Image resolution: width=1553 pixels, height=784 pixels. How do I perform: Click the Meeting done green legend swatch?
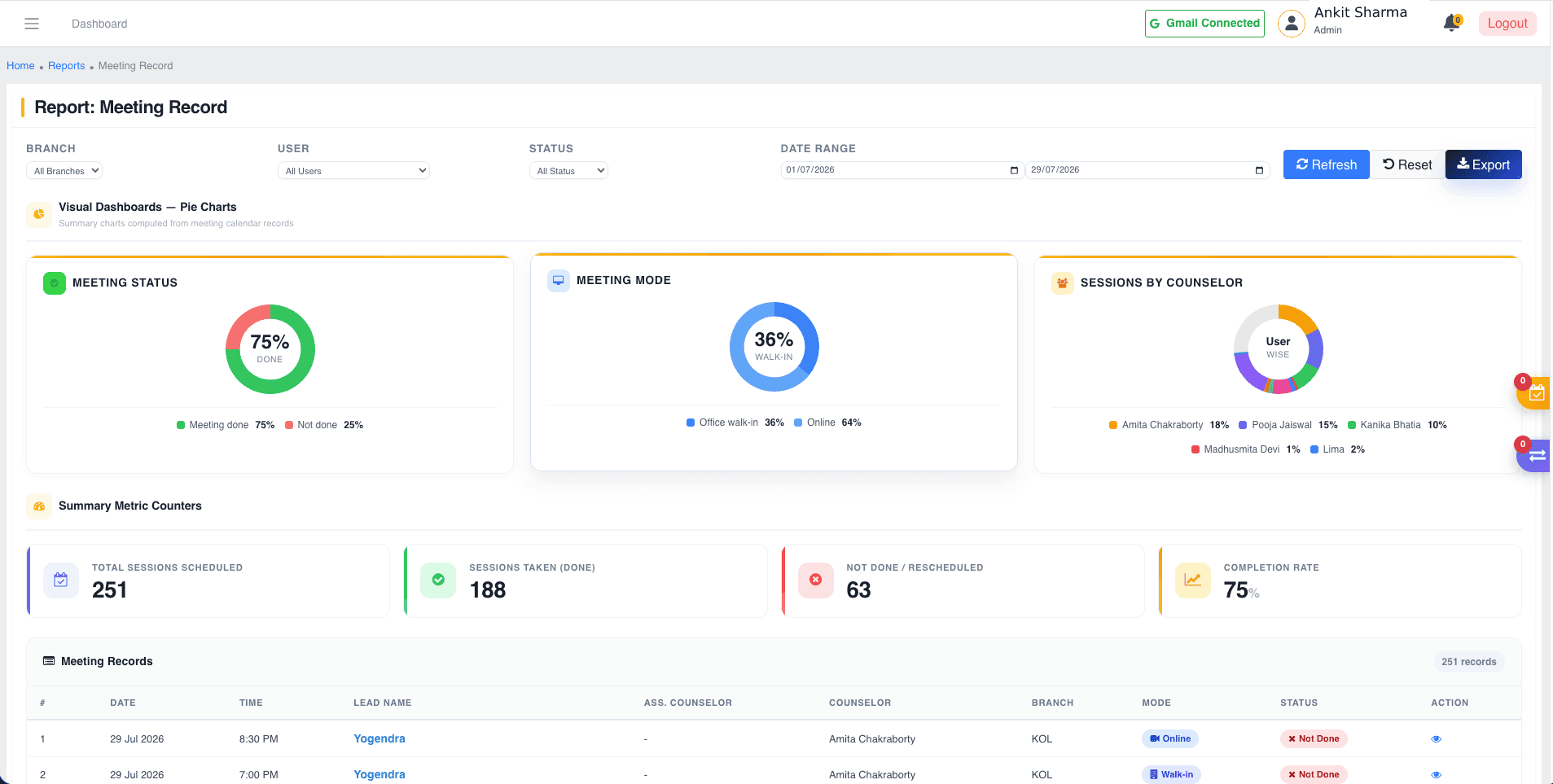coord(181,425)
